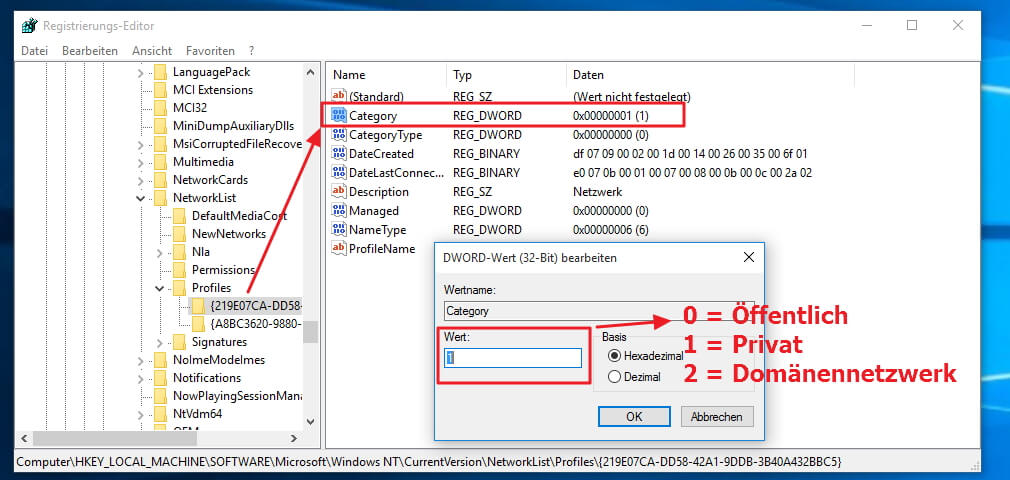1010x480 pixels.
Task: Click the NewNetworks folder icon
Action: click(180, 234)
